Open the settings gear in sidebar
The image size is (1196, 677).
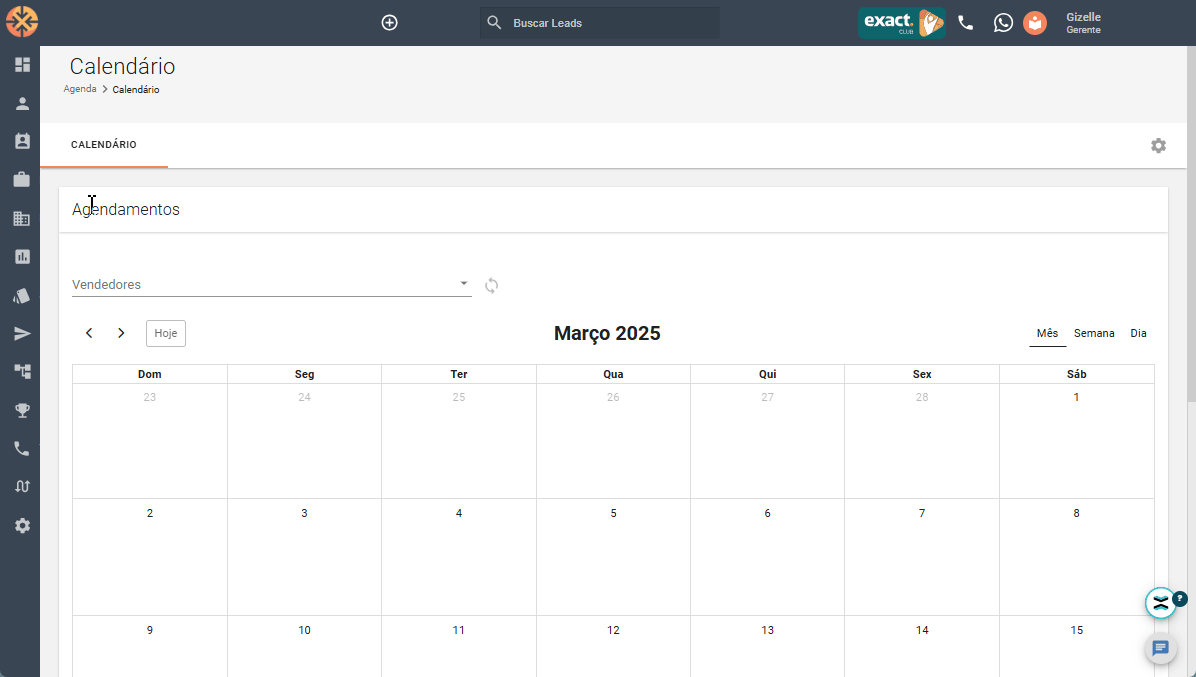22,525
